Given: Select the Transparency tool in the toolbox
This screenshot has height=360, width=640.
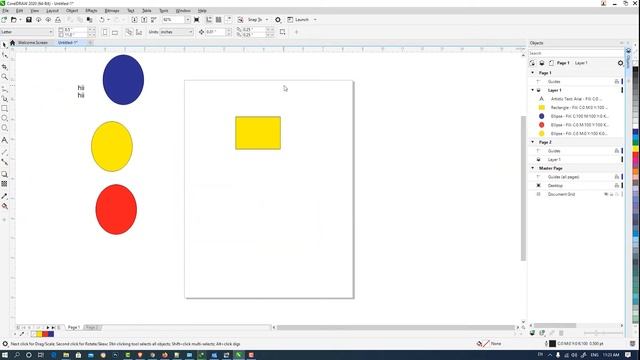Looking at the screenshot, I should [4, 184].
